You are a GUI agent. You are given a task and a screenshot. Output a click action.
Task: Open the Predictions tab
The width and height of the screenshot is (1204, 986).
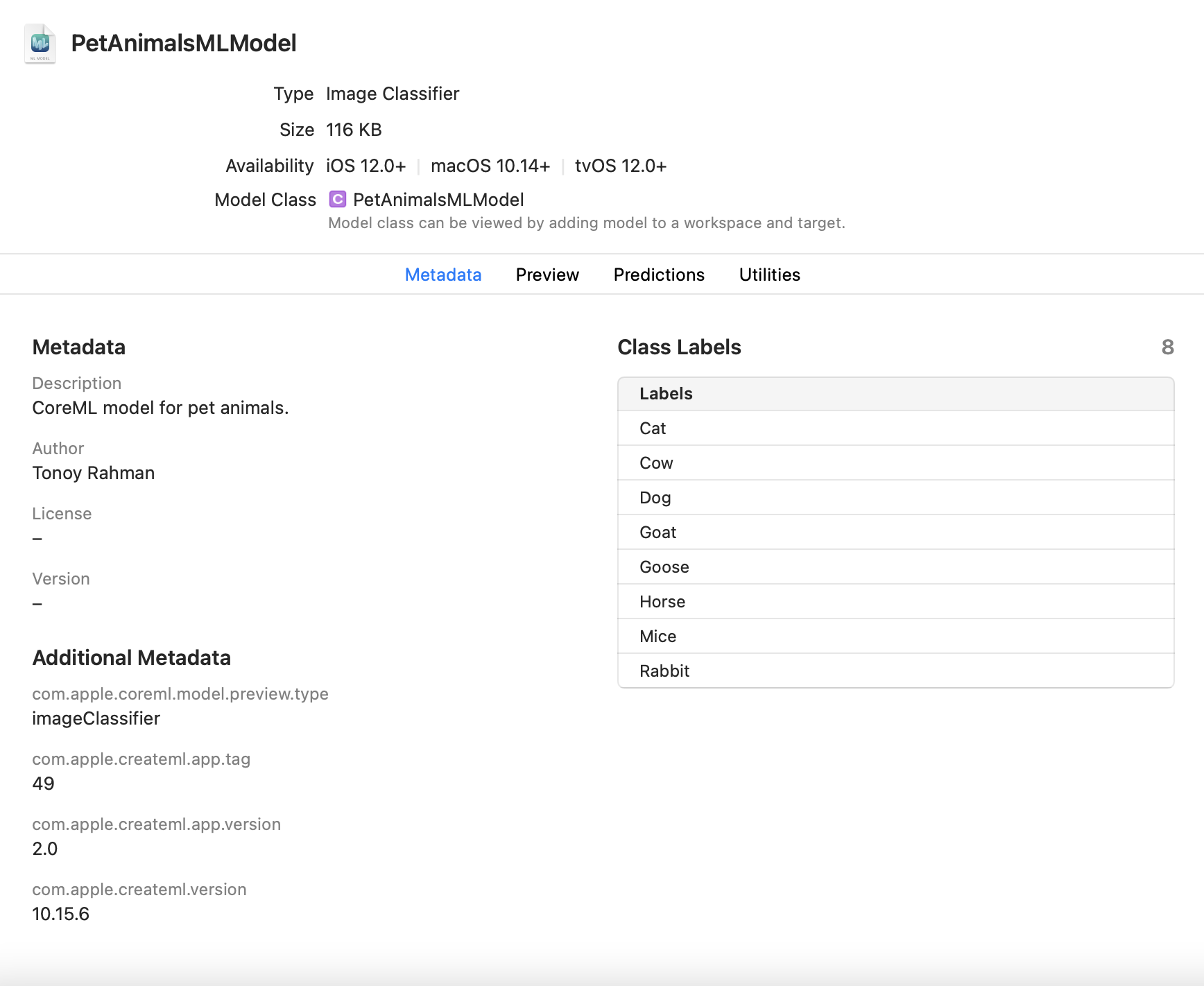click(x=659, y=275)
